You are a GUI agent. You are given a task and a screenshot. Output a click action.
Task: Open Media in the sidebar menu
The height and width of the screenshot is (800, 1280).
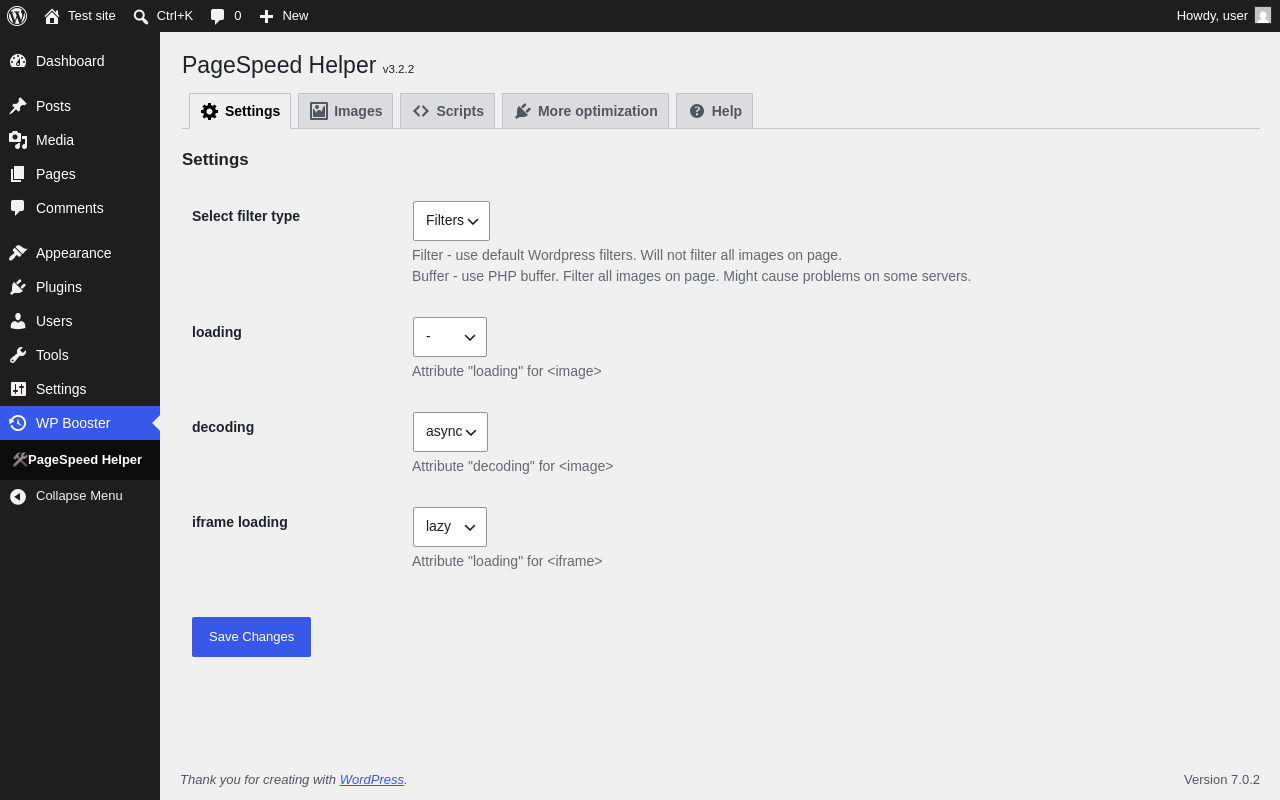pos(80,140)
